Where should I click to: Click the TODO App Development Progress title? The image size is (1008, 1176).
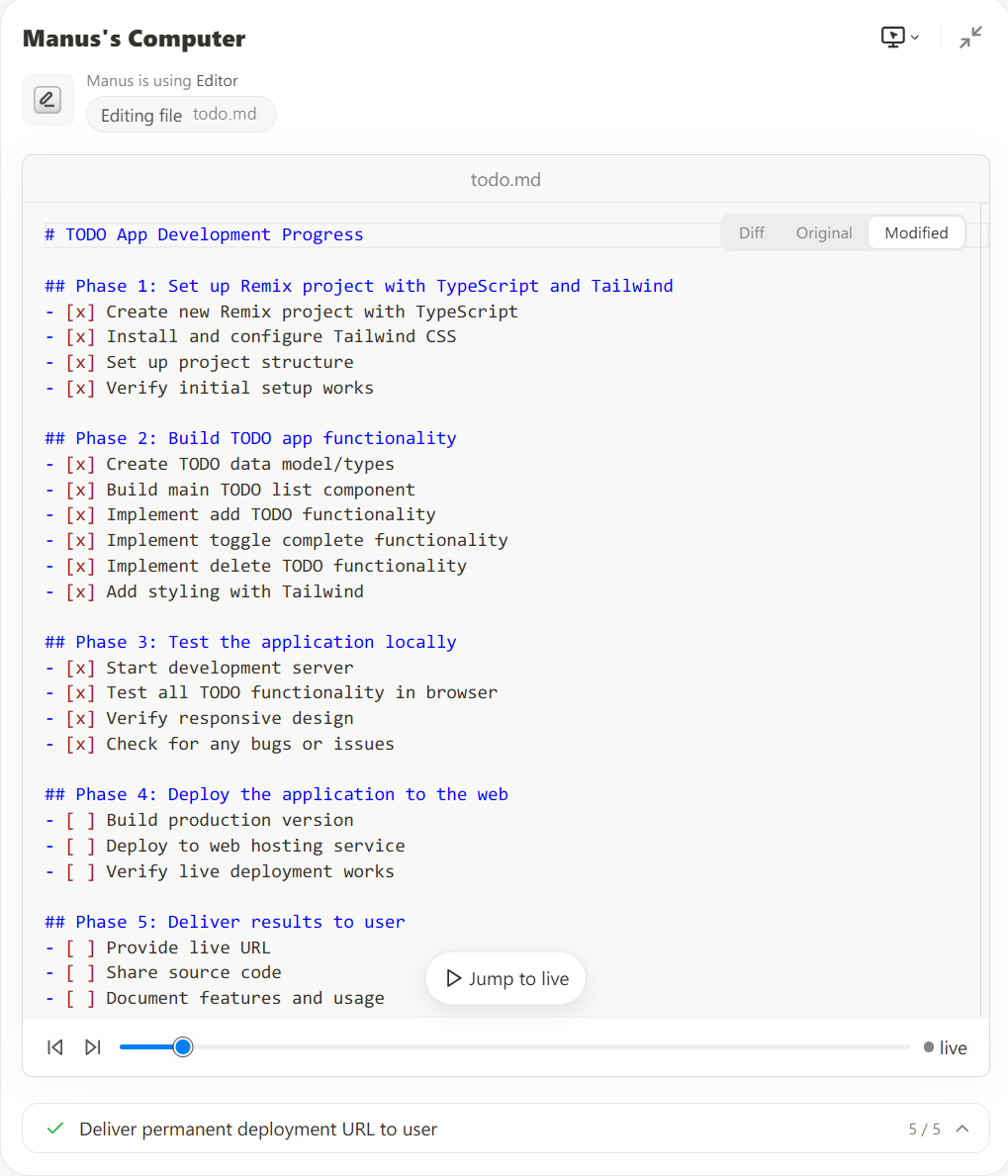[x=204, y=234]
